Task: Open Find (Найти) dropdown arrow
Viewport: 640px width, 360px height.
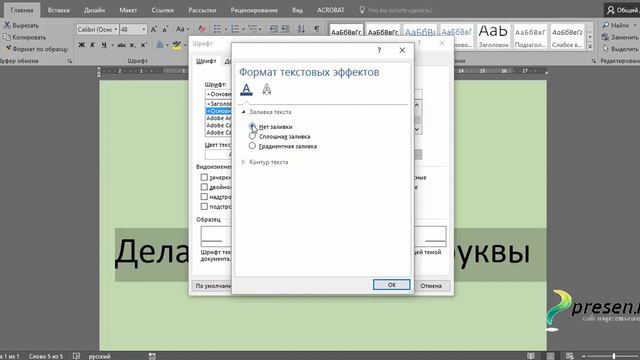Action: pos(635,25)
